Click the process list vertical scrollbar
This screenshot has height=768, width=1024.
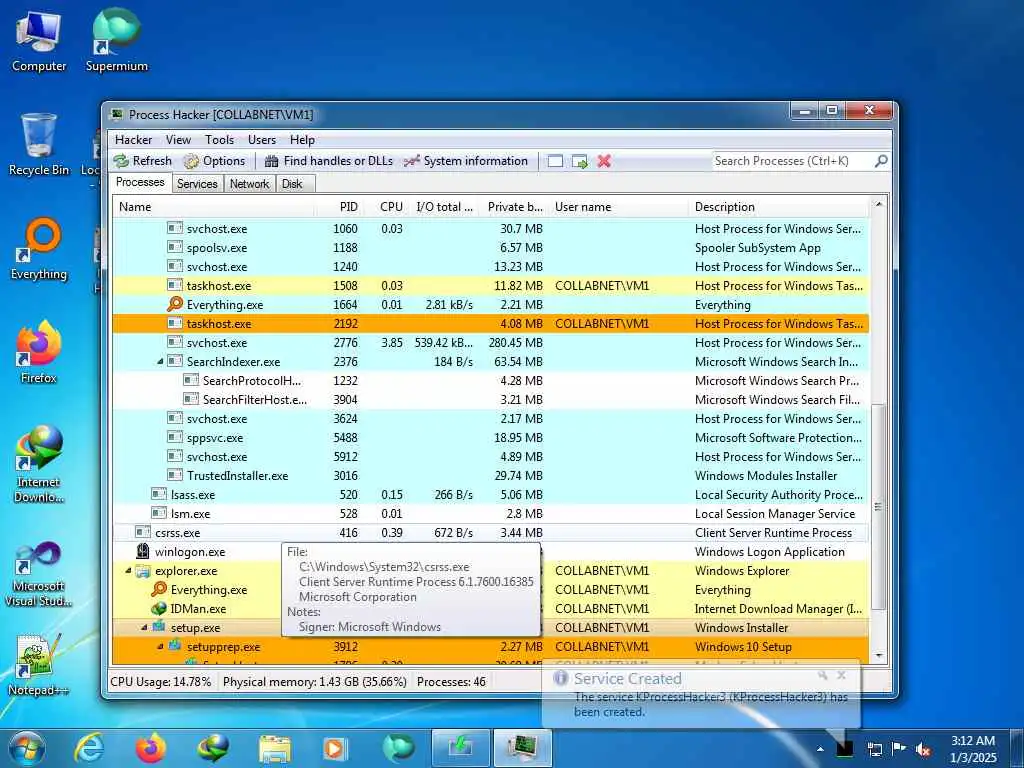[879, 506]
